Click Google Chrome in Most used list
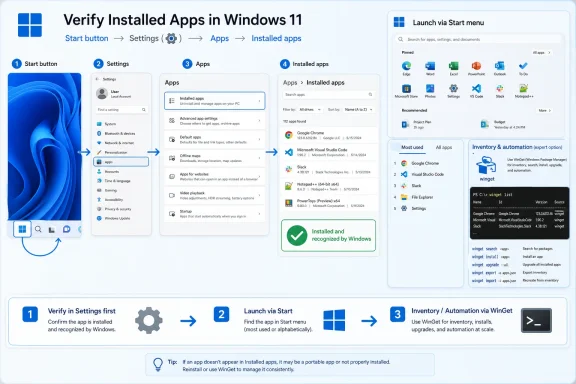 pyautogui.click(x=420, y=163)
